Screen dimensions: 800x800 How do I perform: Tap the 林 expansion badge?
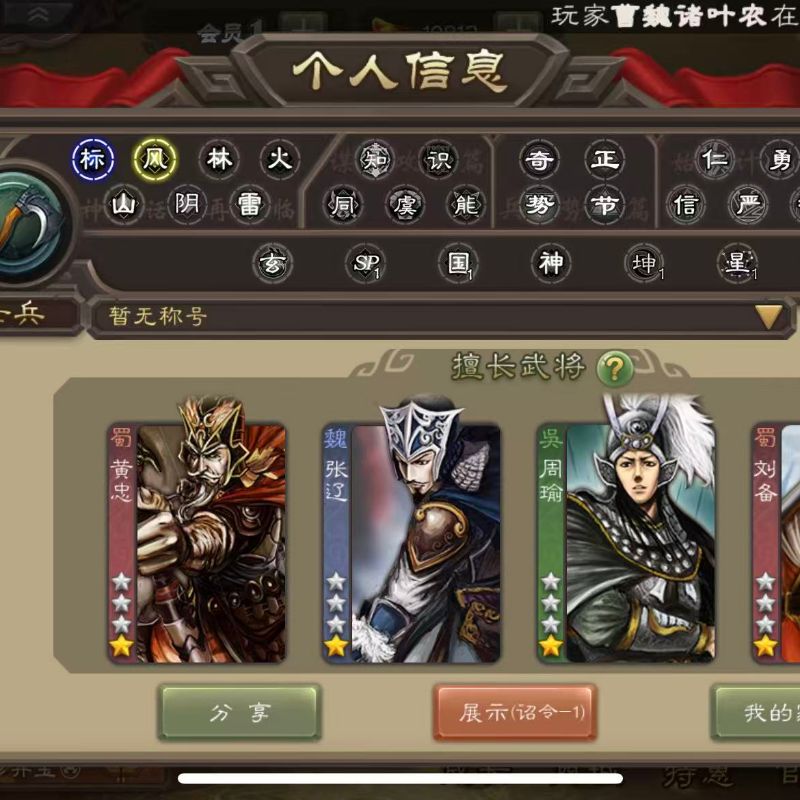(219, 160)
